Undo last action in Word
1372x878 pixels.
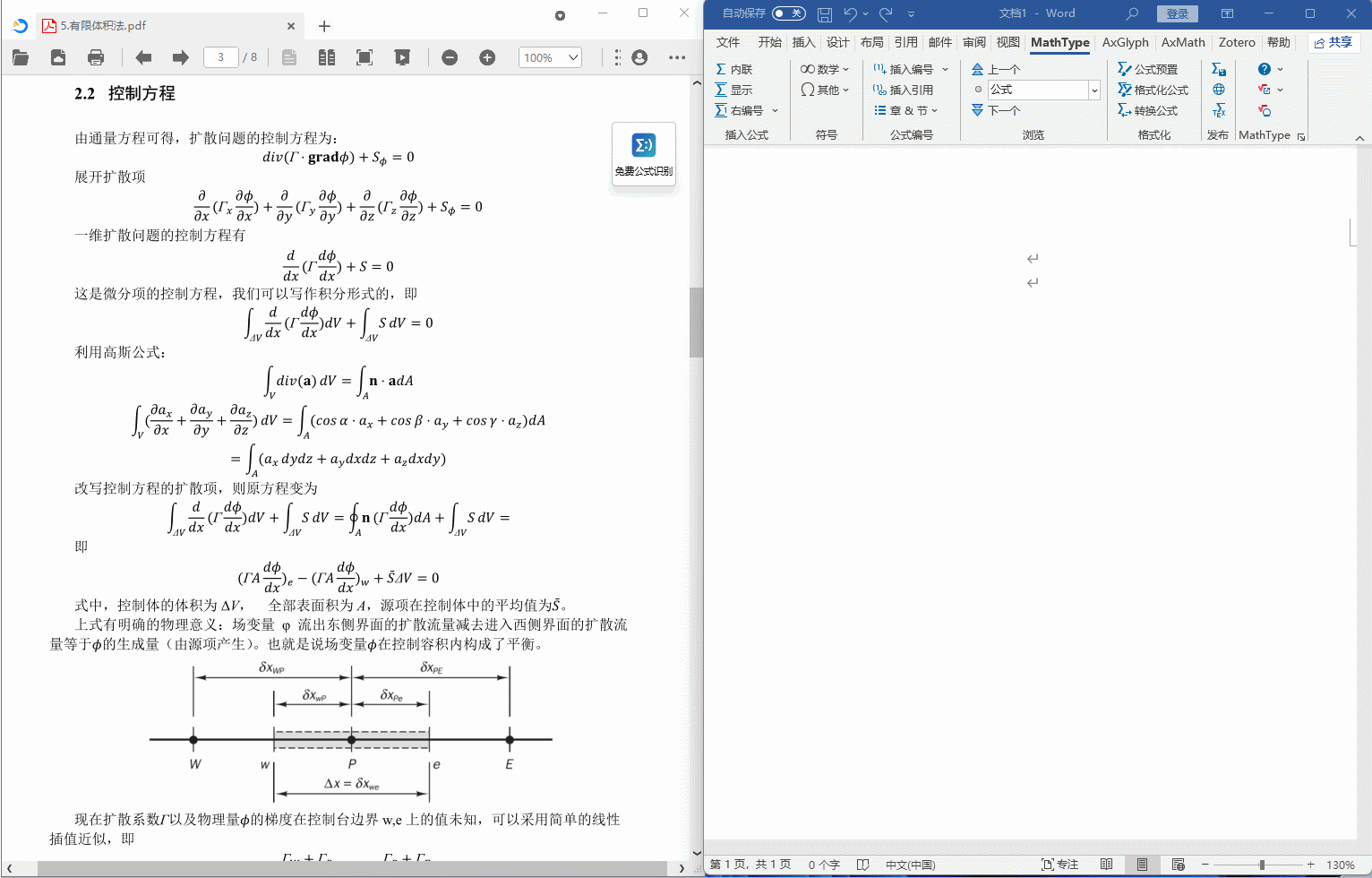click(x=850, y=13)
